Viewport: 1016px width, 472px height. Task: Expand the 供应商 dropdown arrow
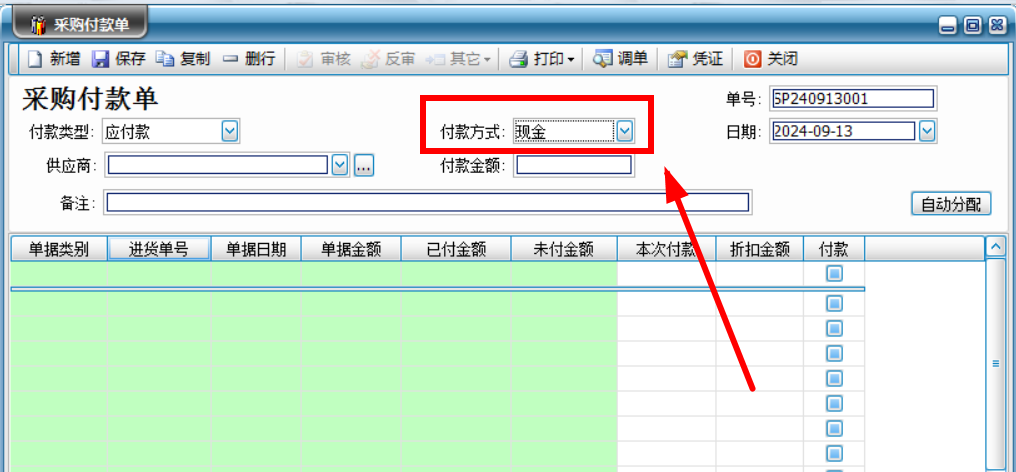[340, 166]
